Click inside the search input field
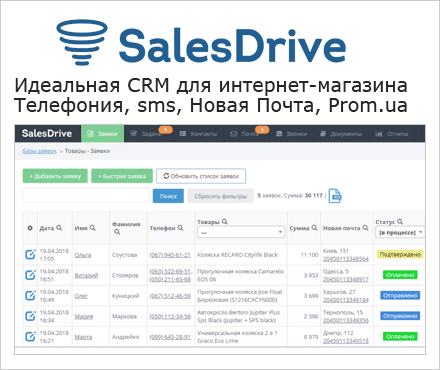 pos(86,196)
